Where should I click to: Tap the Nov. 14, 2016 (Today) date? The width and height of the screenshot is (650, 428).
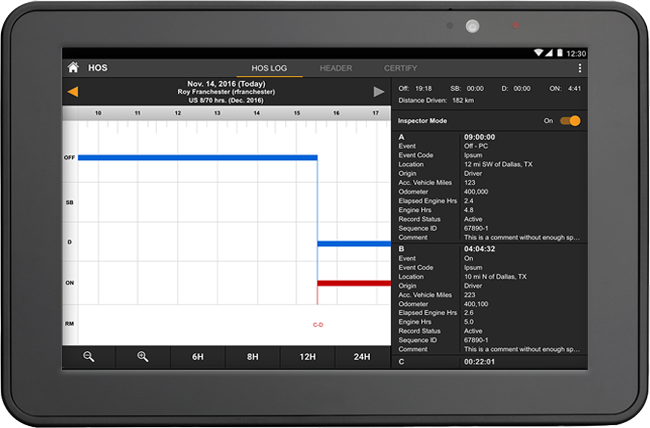(x=226, y=84)
